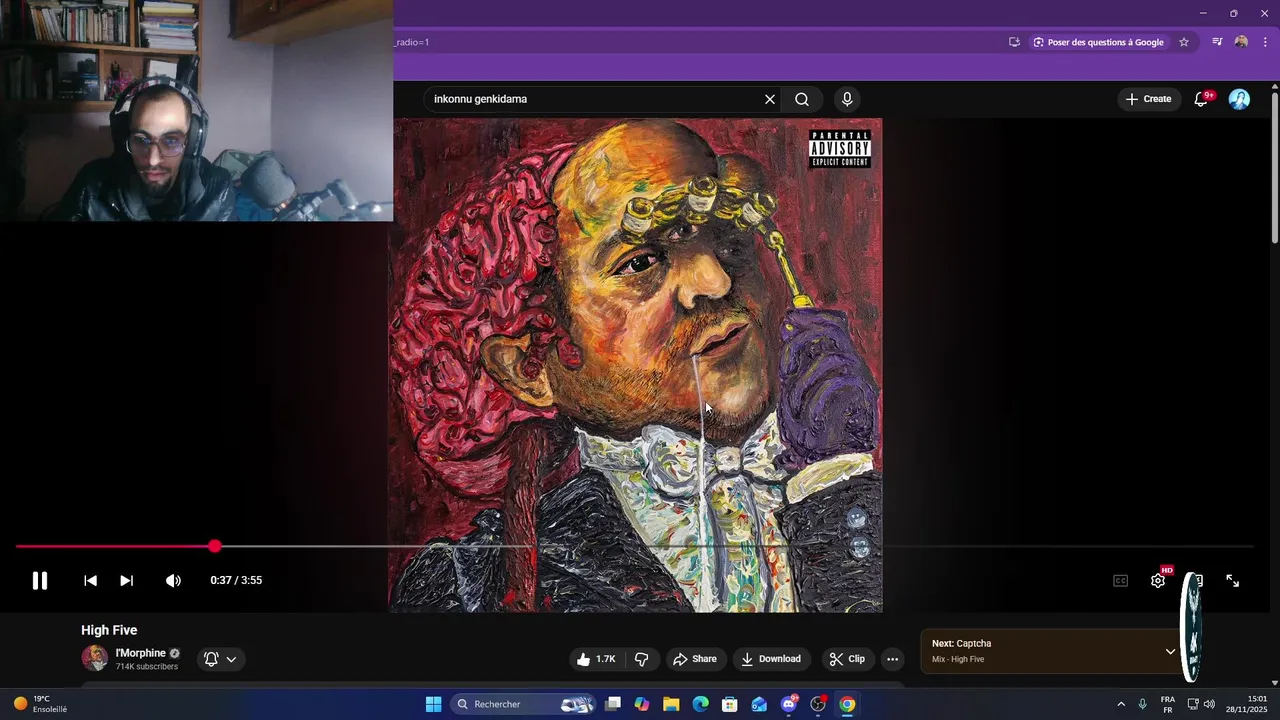Click the system tray microphone icon
The width and height of the screenshot is (1280, 720).
1142,704
